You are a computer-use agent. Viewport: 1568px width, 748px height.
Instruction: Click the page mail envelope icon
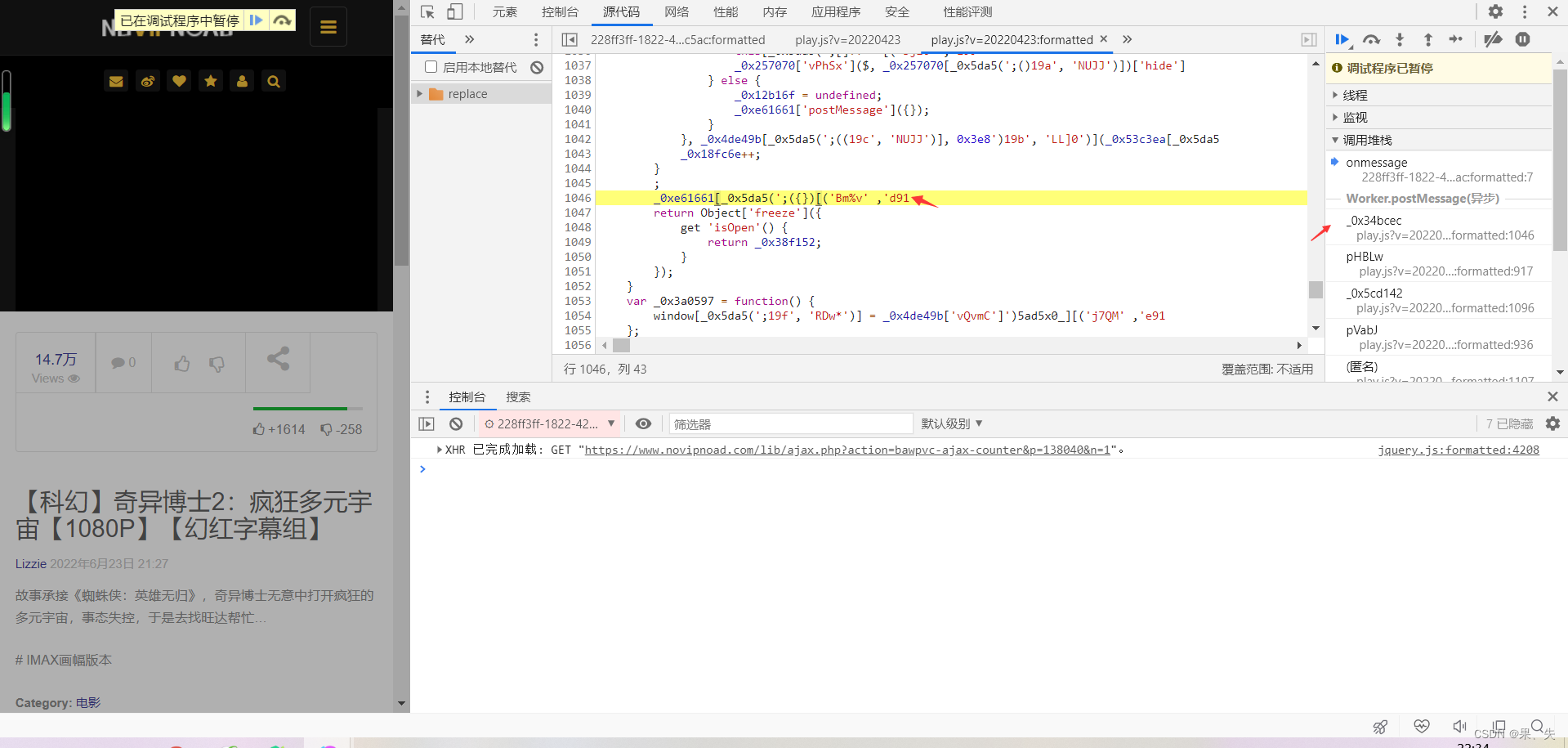(116, 81)
